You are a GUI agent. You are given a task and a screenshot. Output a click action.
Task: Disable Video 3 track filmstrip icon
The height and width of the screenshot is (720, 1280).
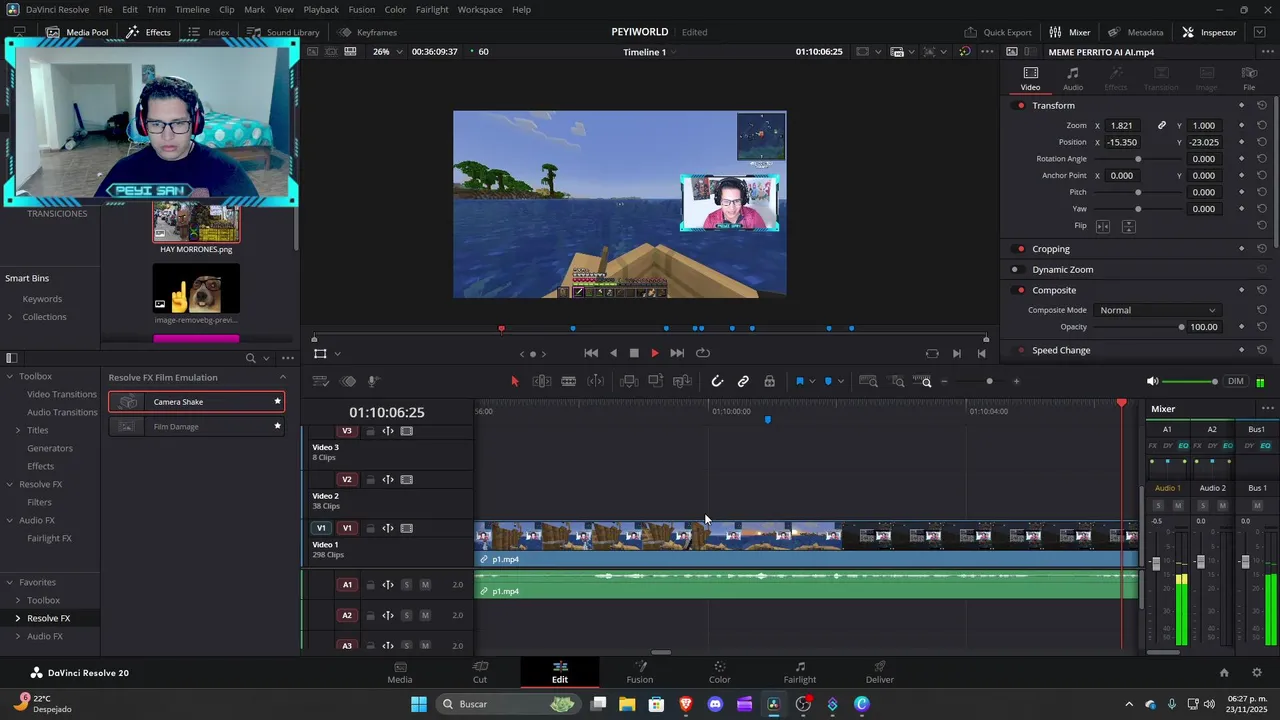407,431
